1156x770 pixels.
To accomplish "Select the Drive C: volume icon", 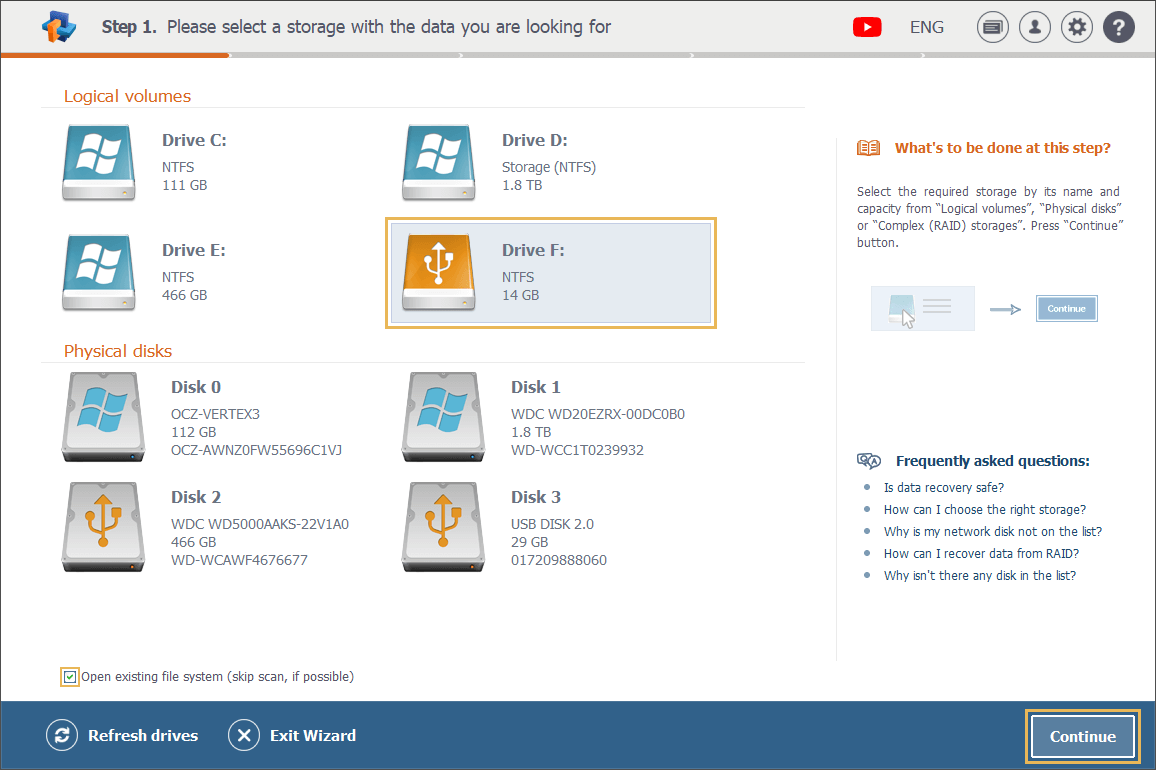I will click(x=98, y=162).
